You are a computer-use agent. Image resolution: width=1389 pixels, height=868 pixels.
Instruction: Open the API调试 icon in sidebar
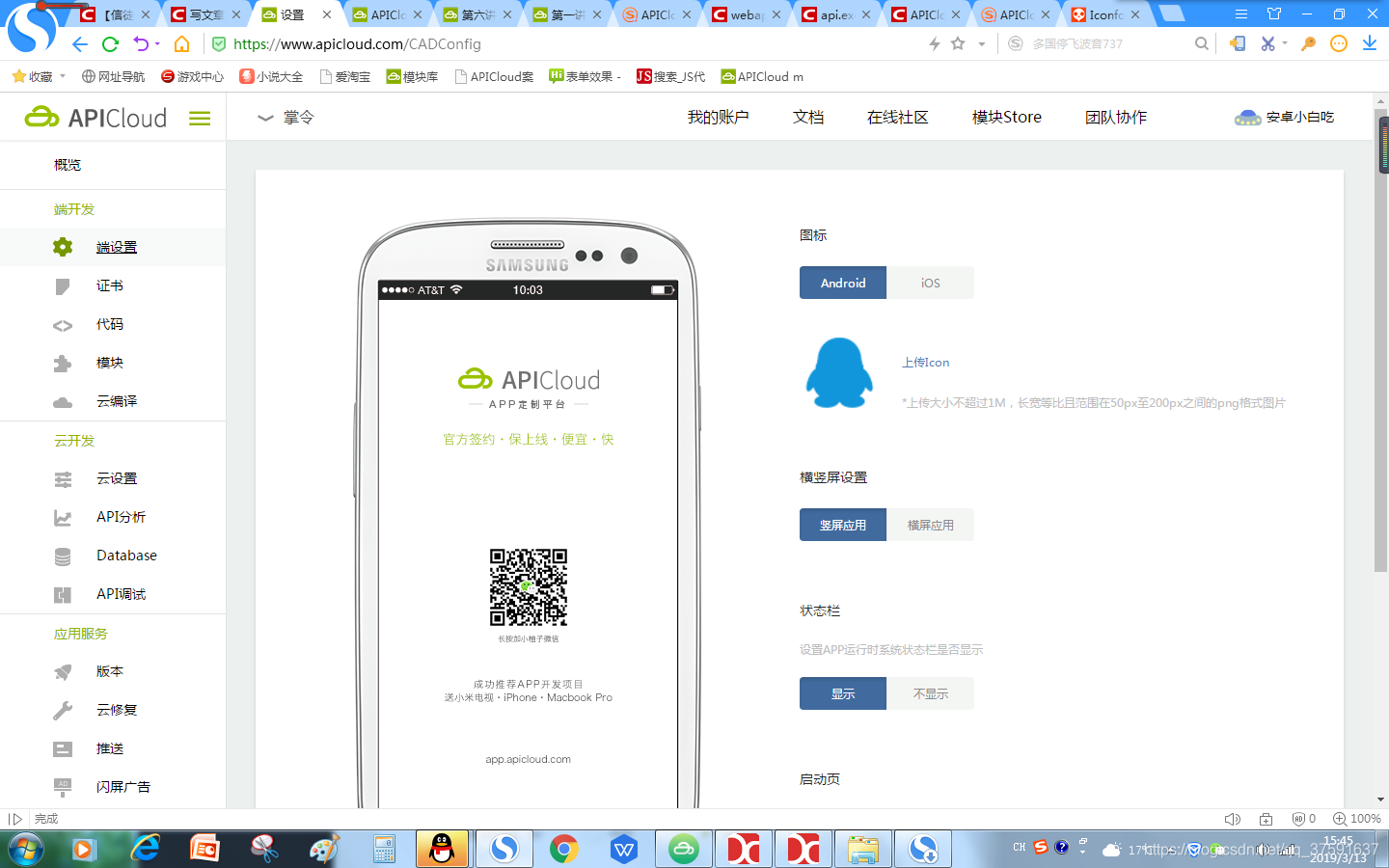point(63,595)
